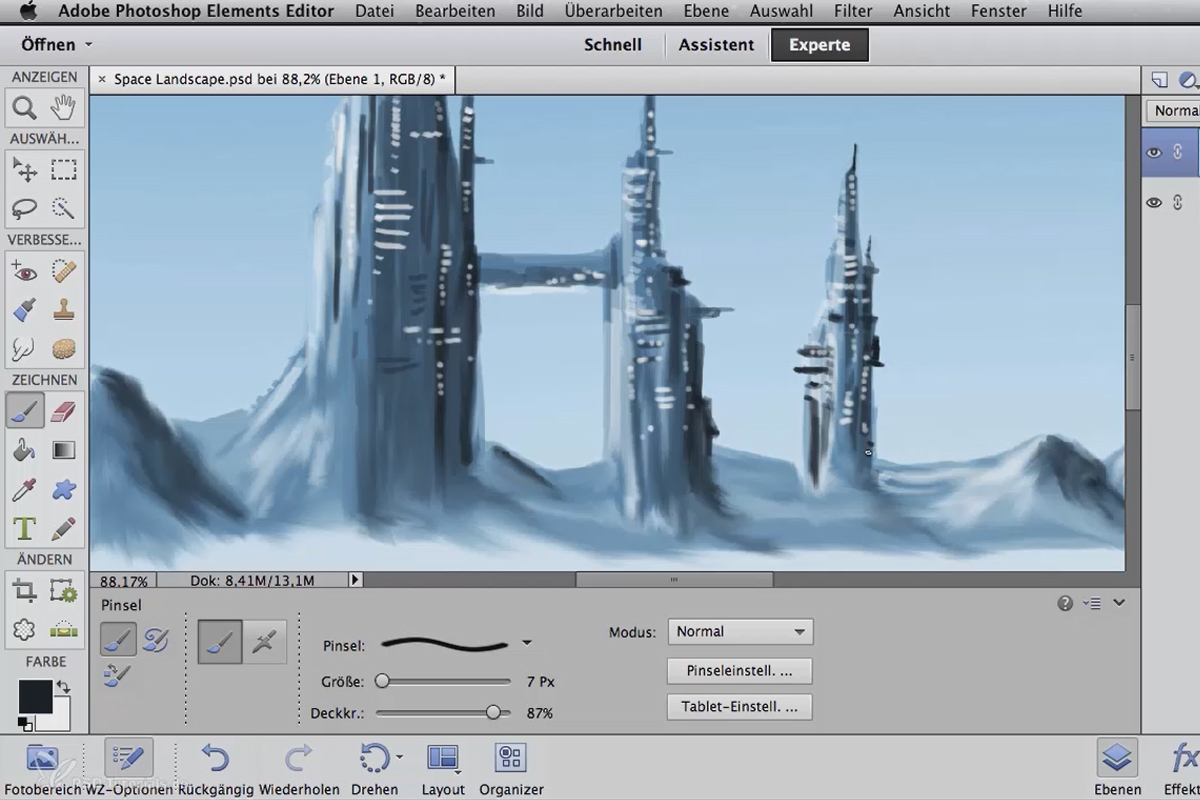Open the Bearbeiten menu
The image size is (1200, 800).
(455, 11)
